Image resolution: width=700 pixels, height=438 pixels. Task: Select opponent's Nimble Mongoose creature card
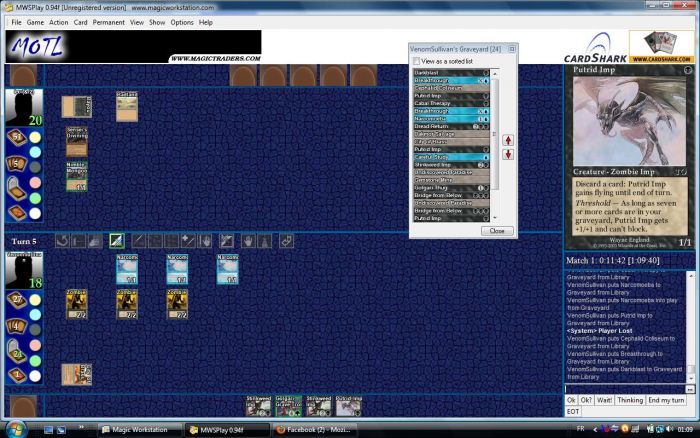click(x=77, y=177)
